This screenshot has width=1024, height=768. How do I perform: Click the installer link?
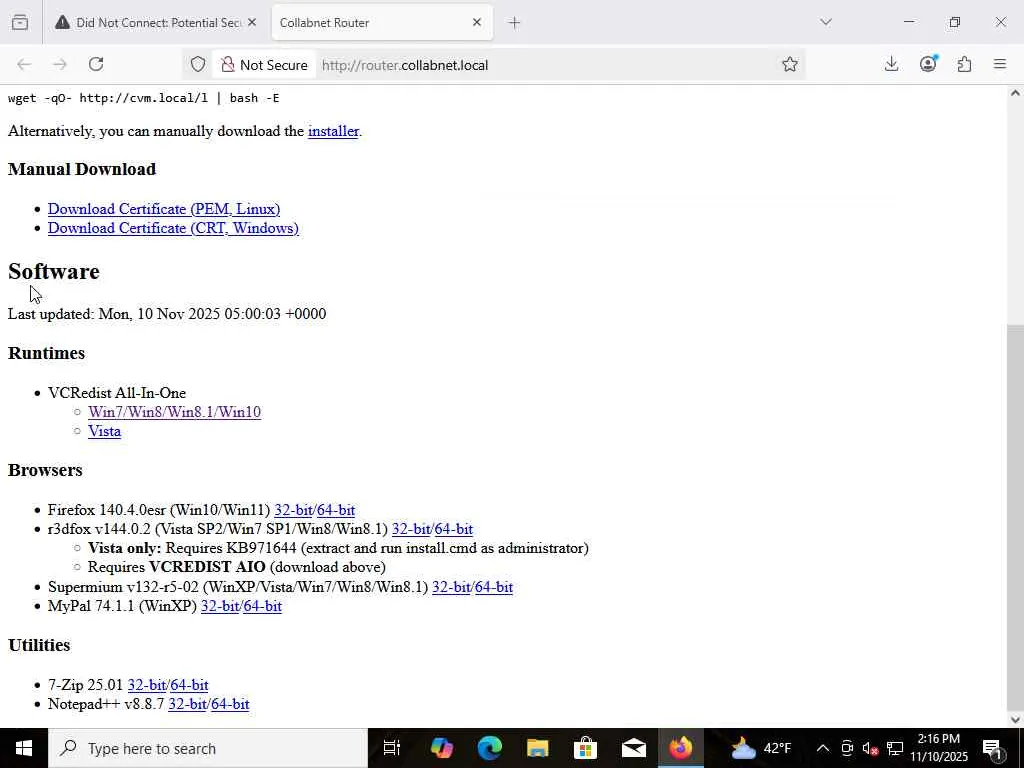pos(333,131)
